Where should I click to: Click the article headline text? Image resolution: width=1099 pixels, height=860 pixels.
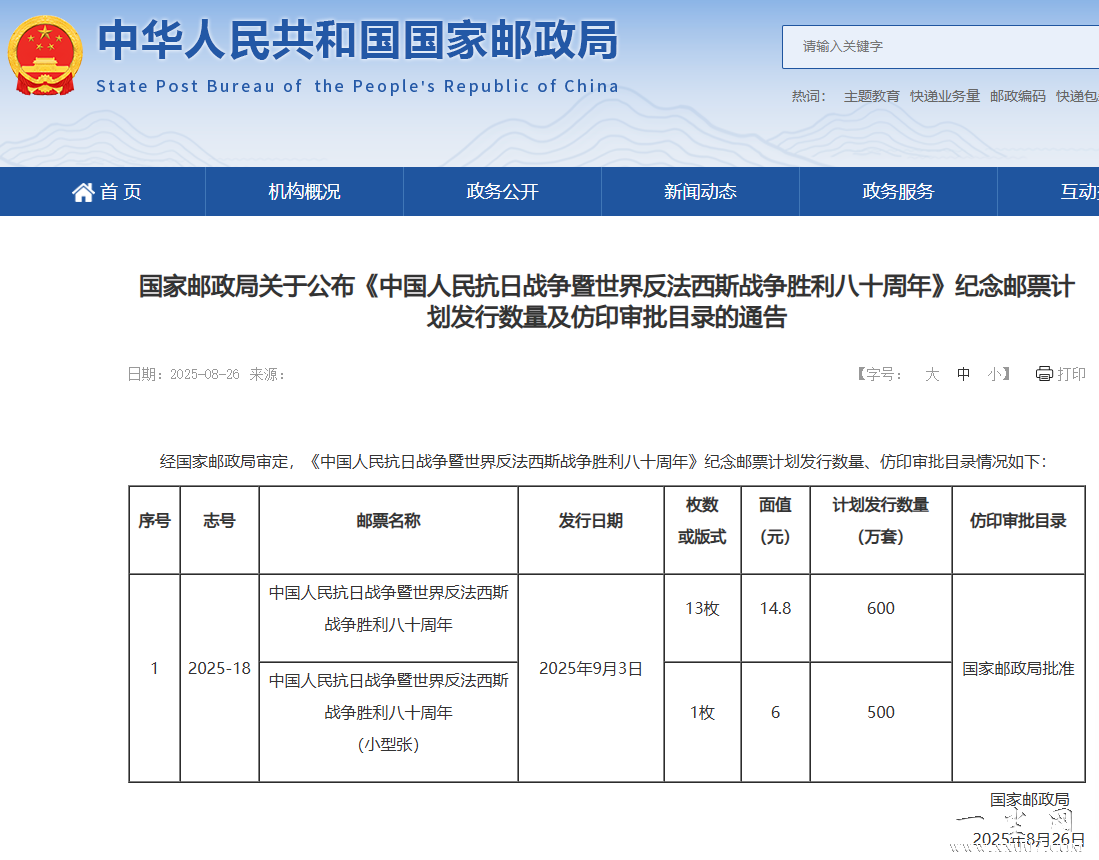click(x=606, y=301)
